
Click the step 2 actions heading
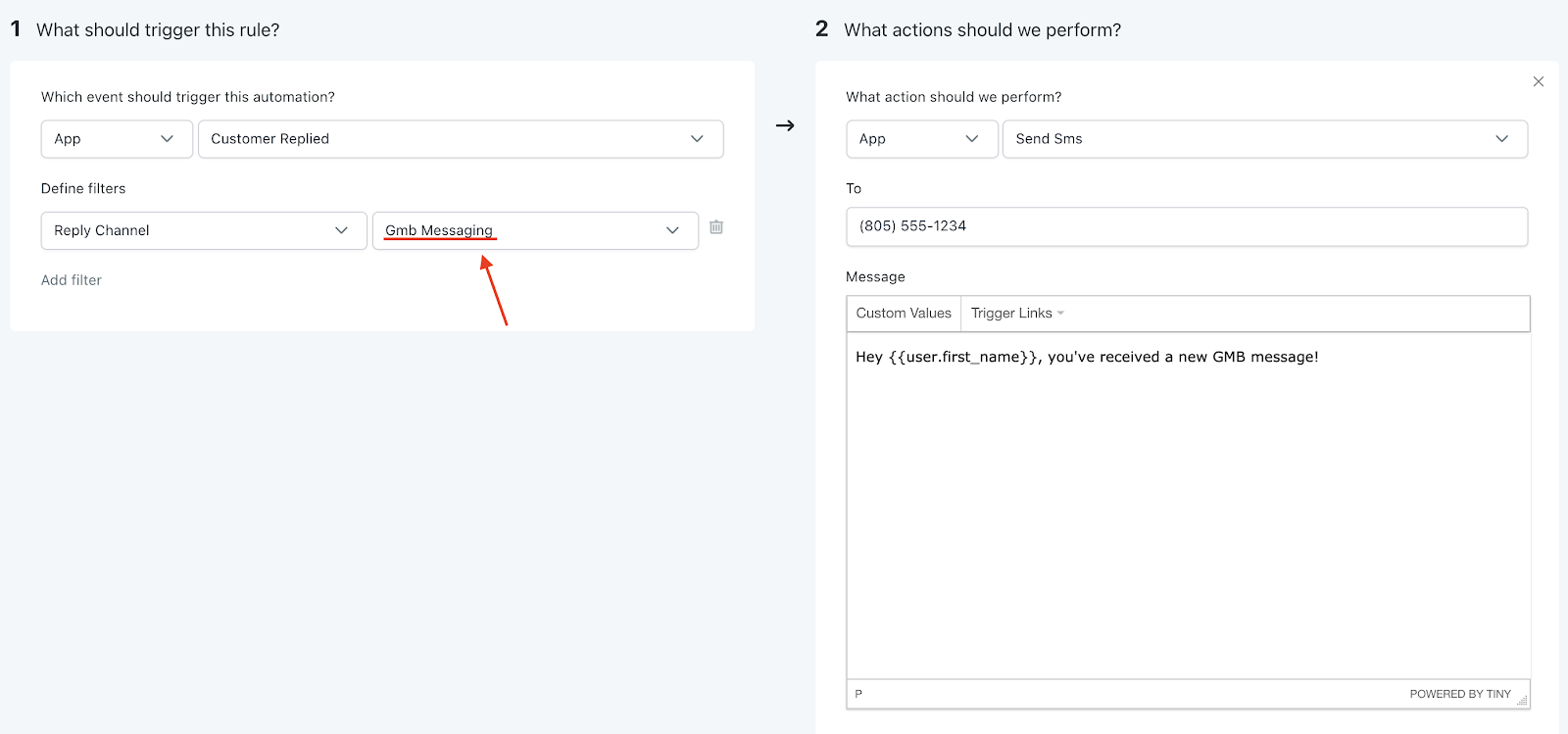point(982,30)
